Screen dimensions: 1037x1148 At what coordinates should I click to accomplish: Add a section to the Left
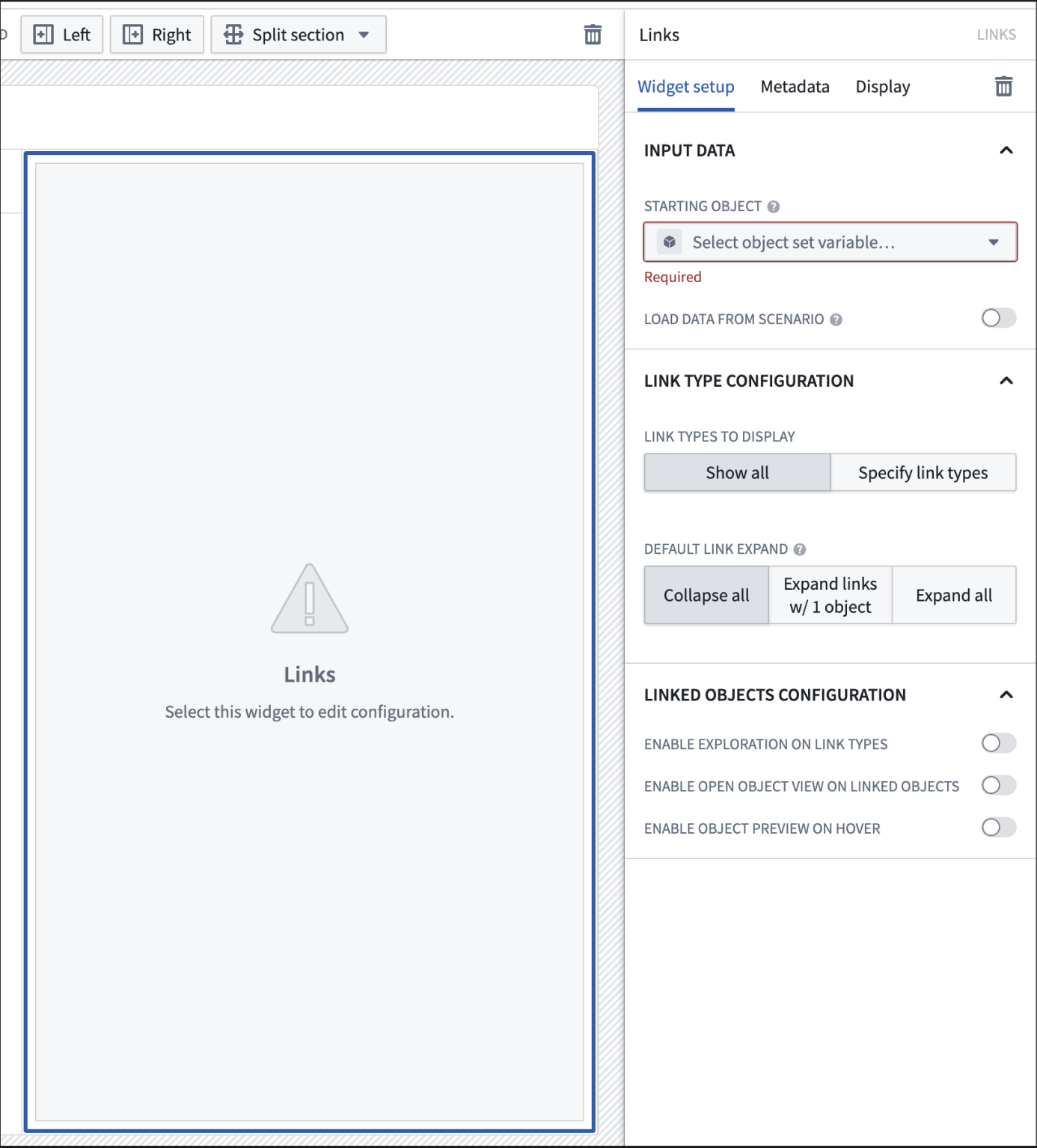point(62,34)
